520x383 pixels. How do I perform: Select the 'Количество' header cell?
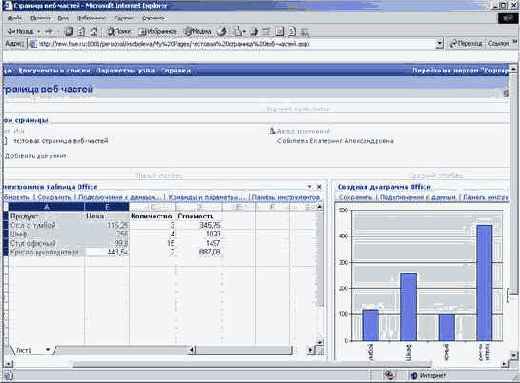tap(152, 216)
